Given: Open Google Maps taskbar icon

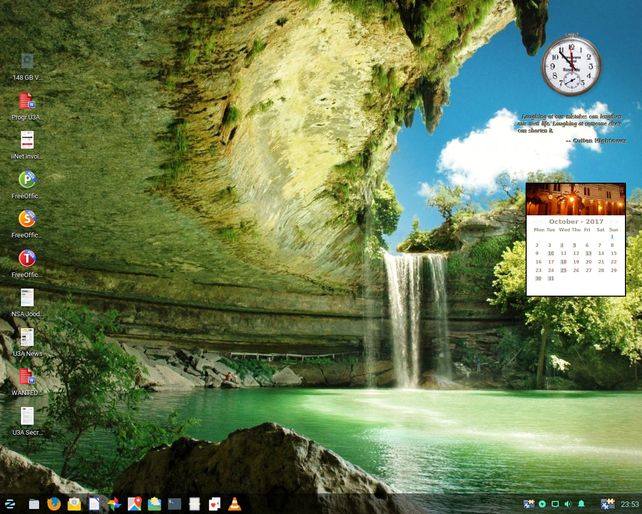Looking at the screenshot, I should coord(134,504).
